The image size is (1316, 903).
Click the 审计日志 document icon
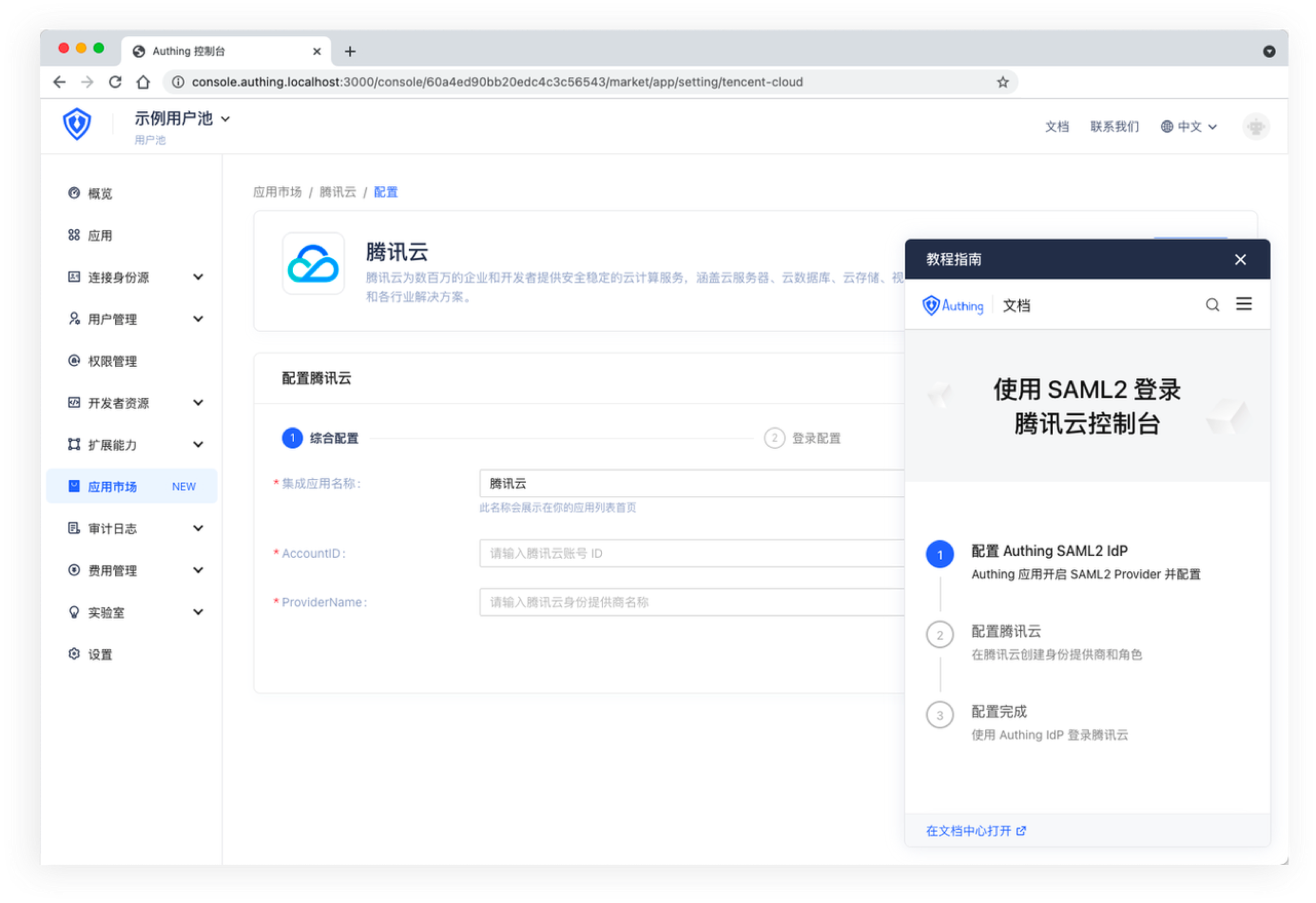click(74, 528)
